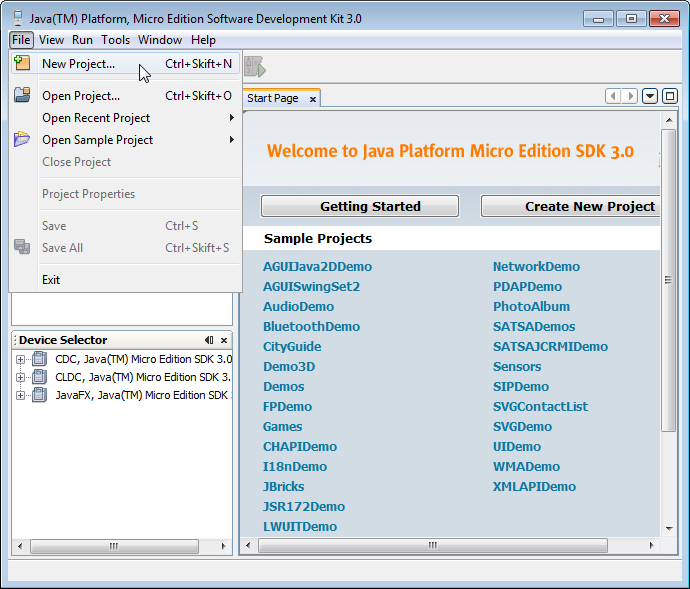Click the New Project icon in File menu
690x589 pixels.
(22, 63)
